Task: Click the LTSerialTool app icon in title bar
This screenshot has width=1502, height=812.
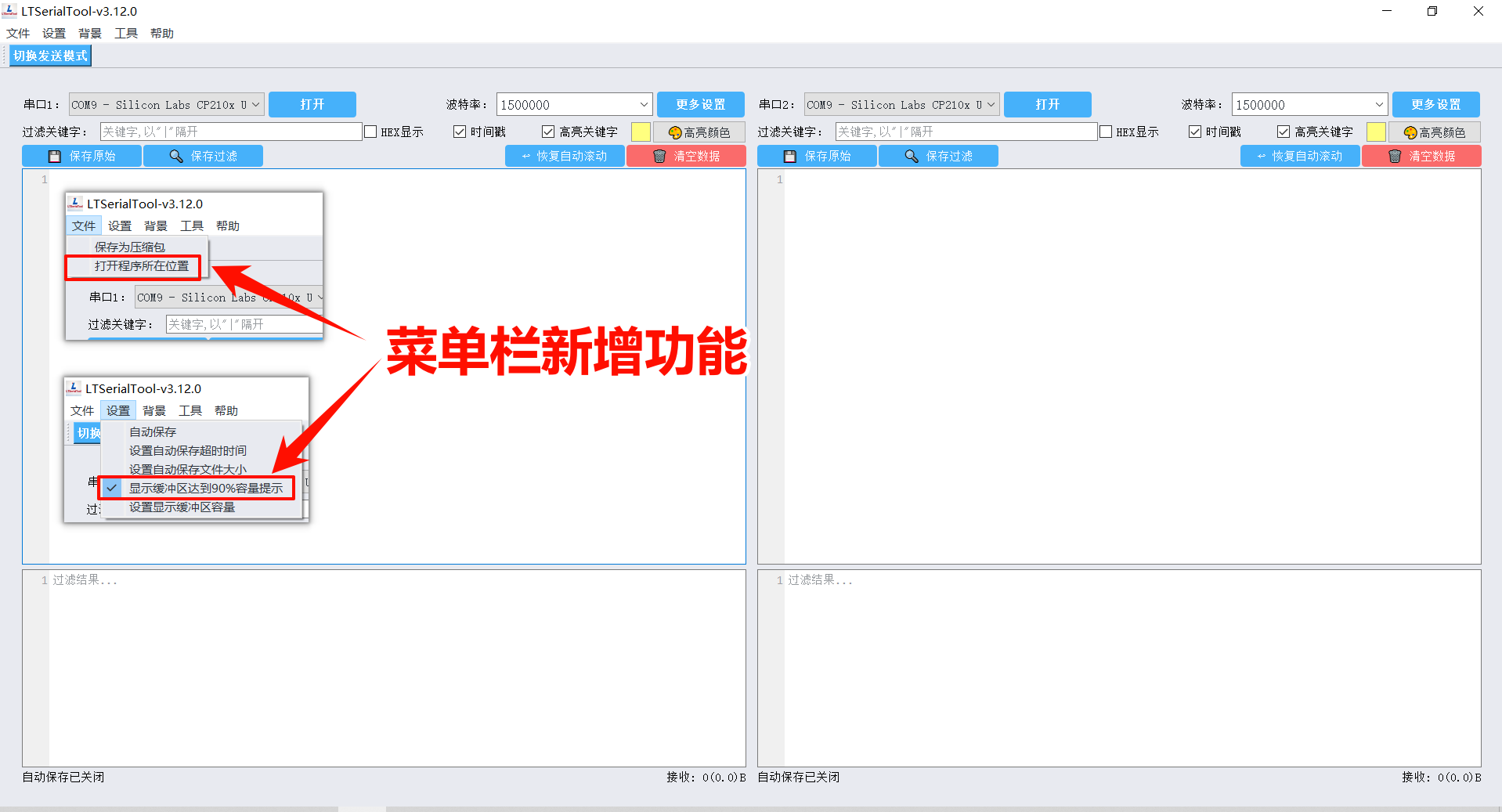Action: 9,11
